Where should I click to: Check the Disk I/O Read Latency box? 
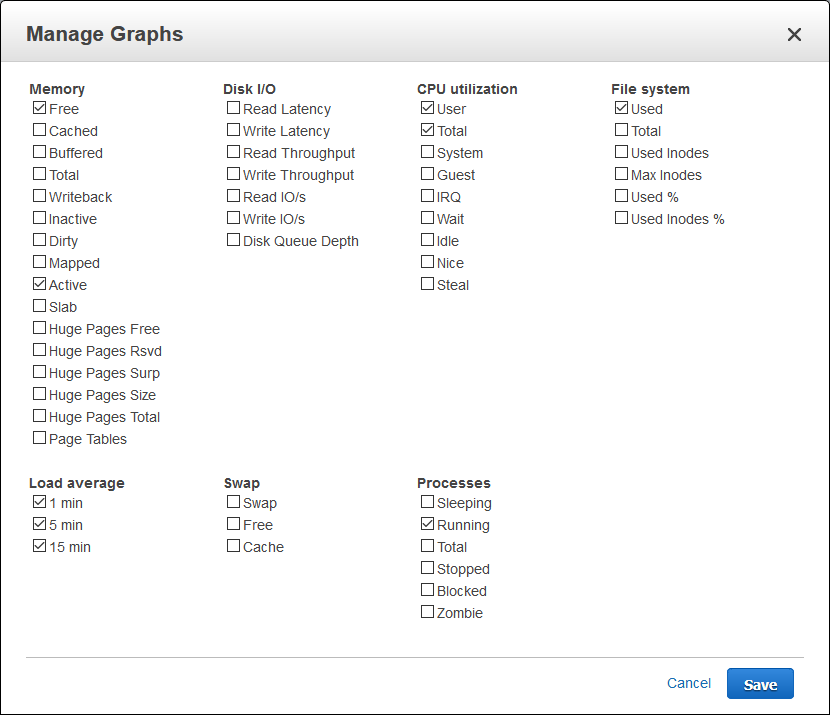point(233,108)
